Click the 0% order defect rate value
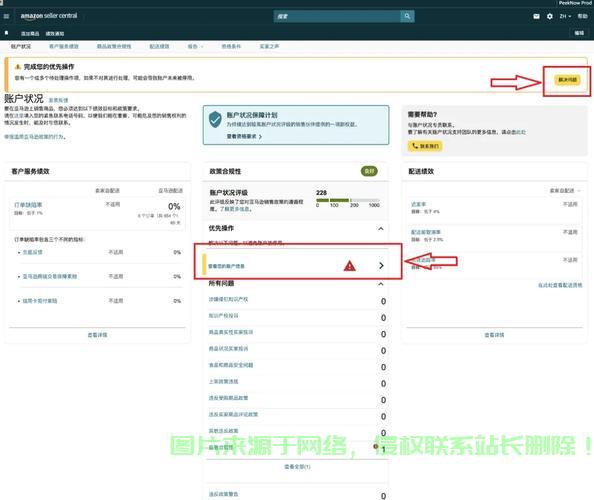The width and height of the screenshot is (594, 500). pyautogui.click(x=174, y=206)
